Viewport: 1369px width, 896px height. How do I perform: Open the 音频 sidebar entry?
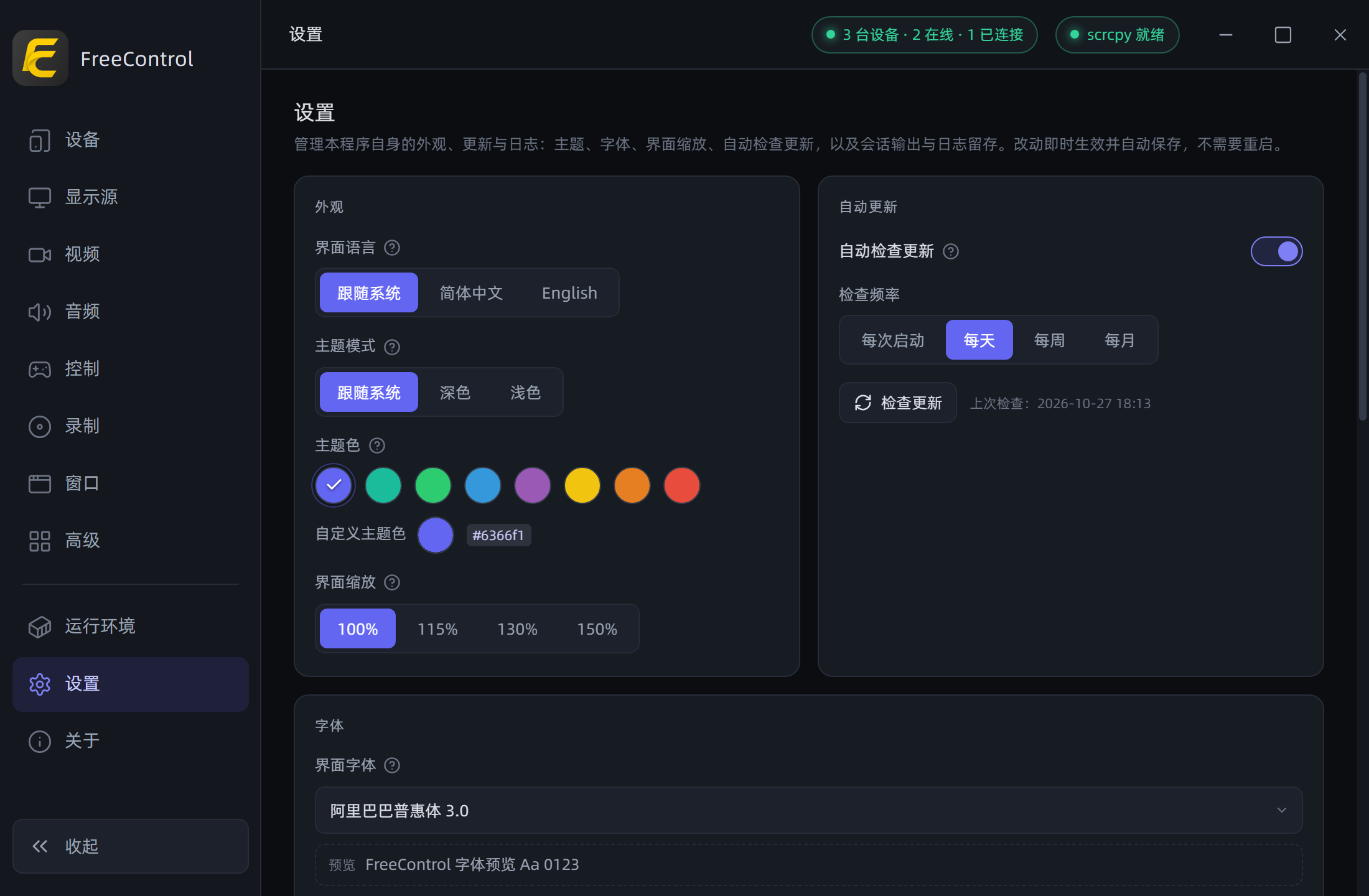131,312
